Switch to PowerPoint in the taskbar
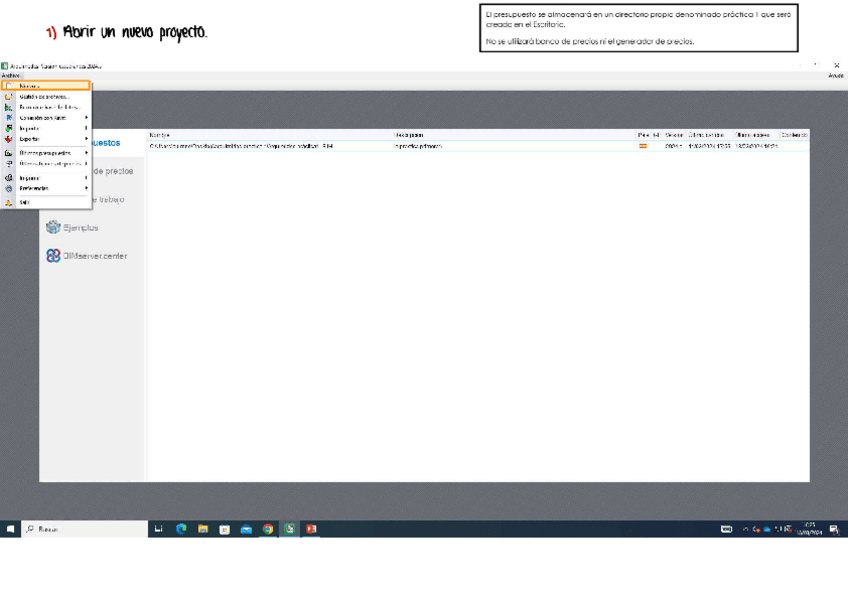Viewport: 848px width, 599px height. tap(311, 529)
